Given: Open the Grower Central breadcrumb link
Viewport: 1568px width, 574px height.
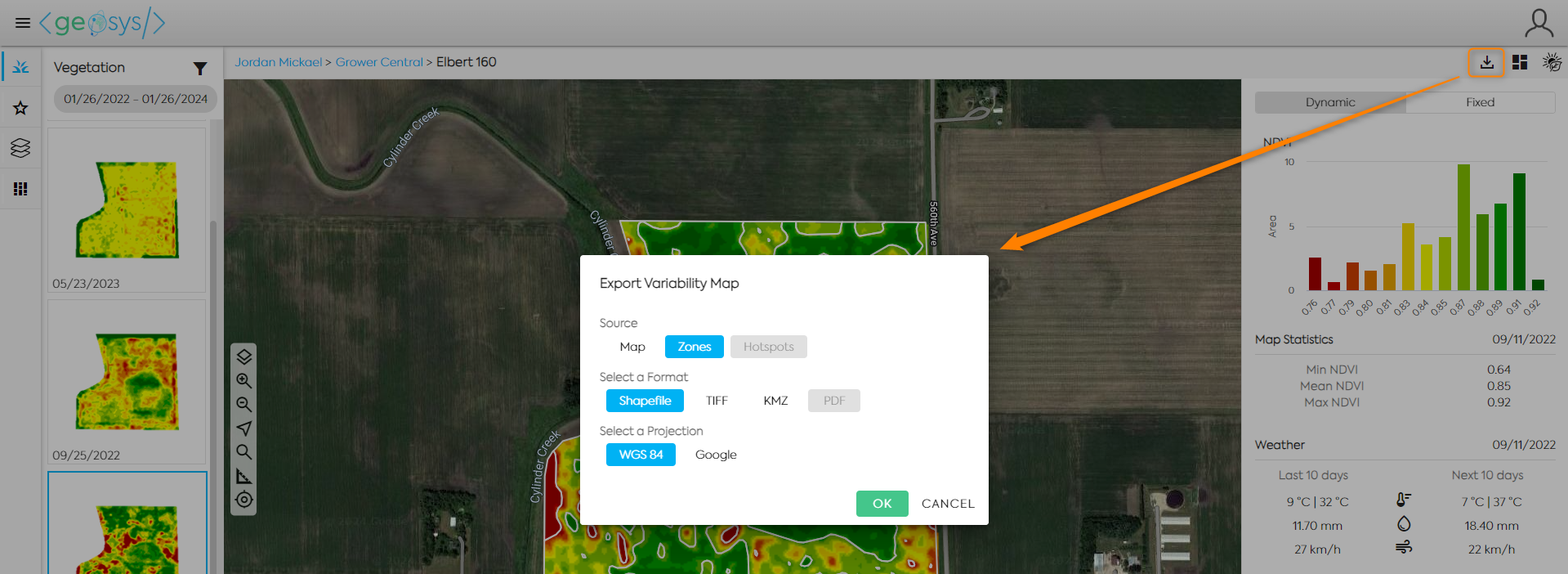Looking at the screenshot, I should 379,62.
